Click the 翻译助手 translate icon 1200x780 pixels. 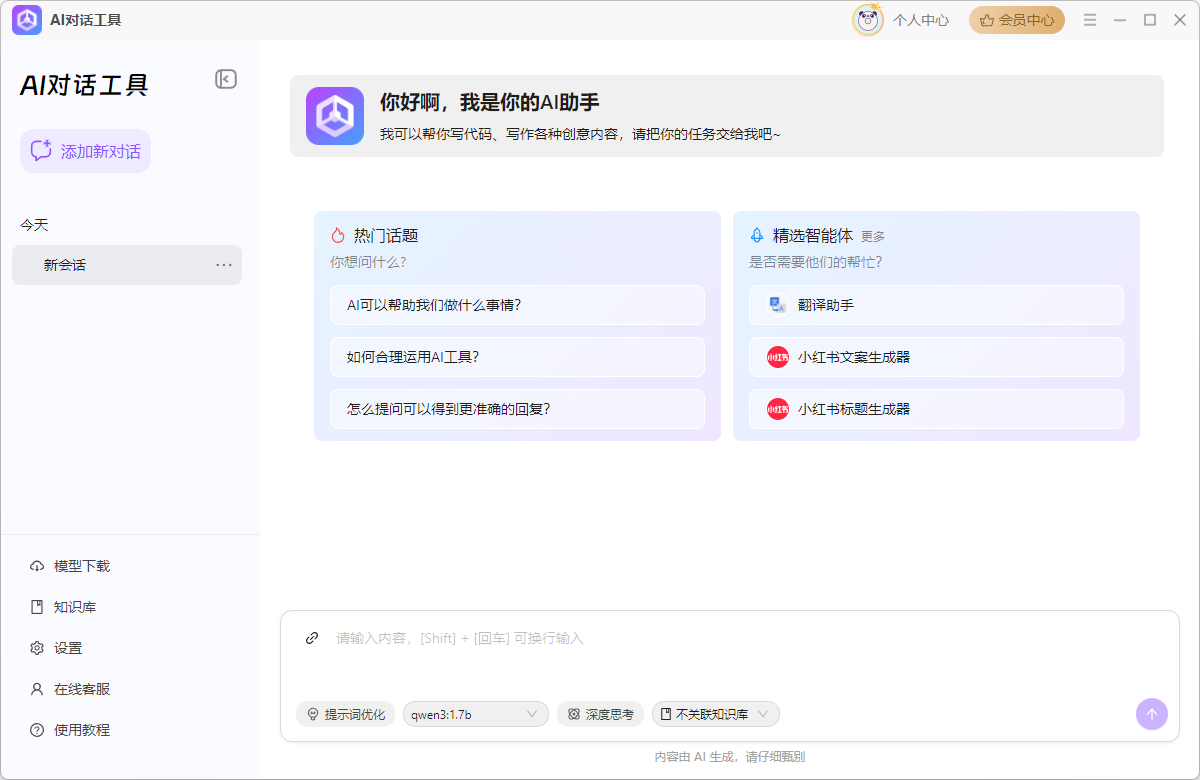[x=778, y=305]
